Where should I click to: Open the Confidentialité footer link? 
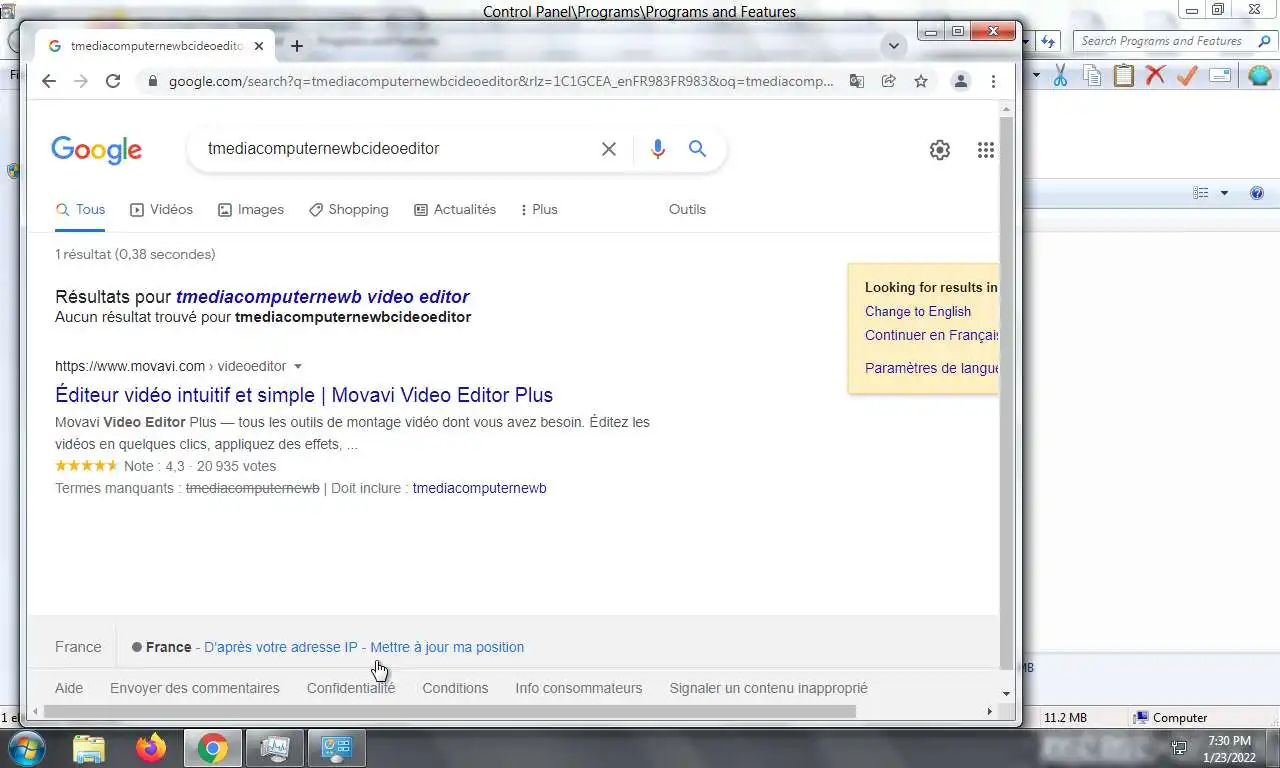coord(351,688)
